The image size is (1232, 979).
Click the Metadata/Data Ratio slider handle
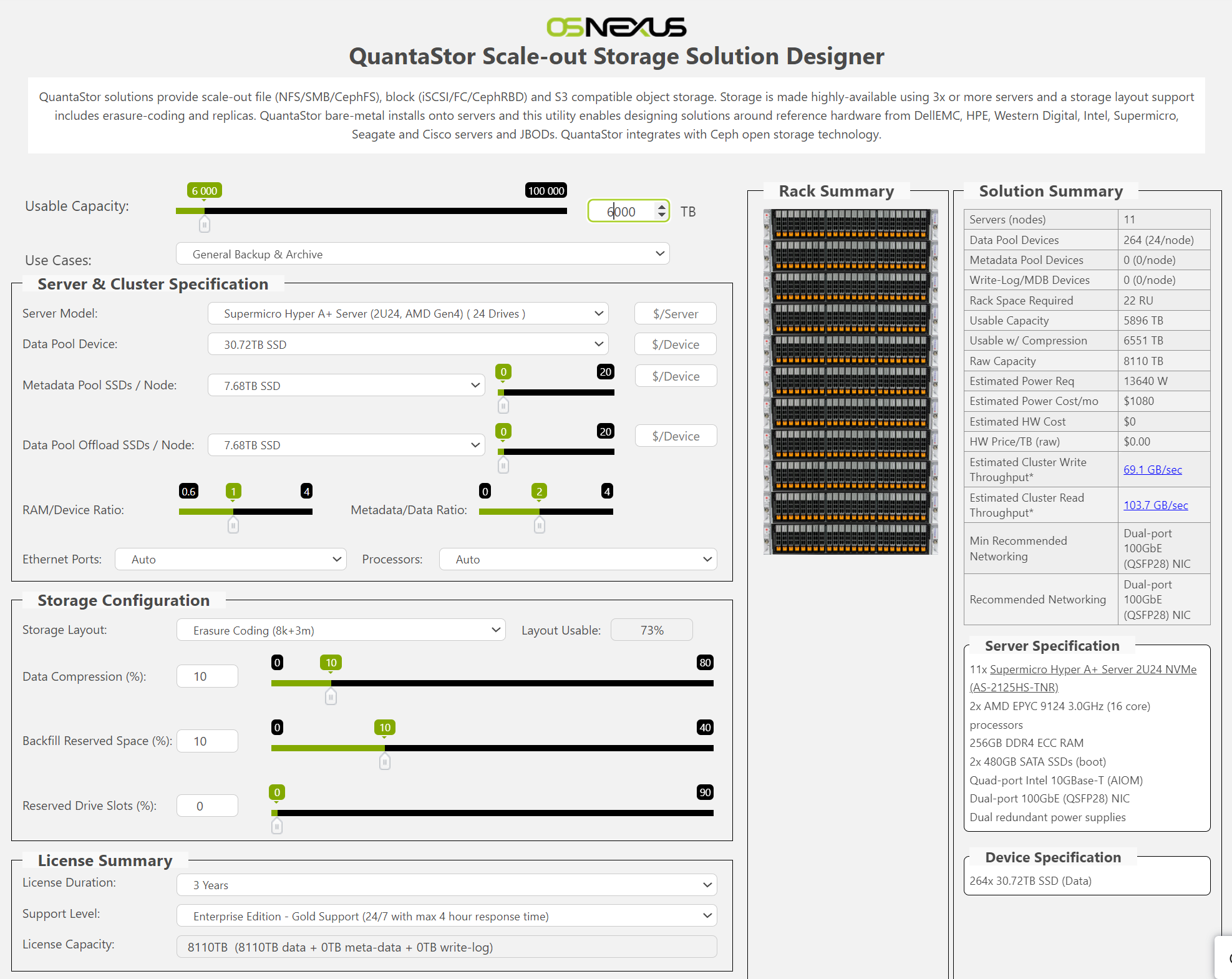coord(540,526)
